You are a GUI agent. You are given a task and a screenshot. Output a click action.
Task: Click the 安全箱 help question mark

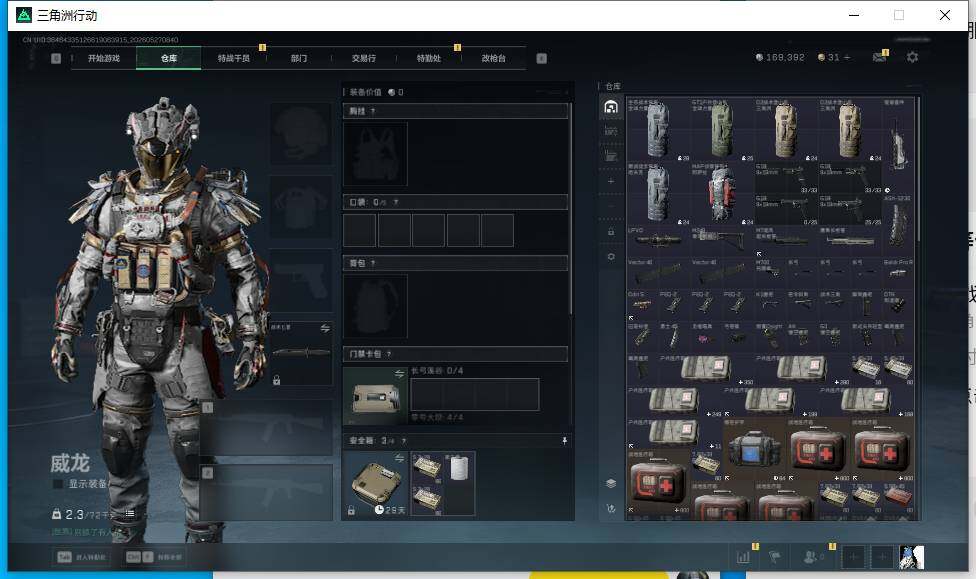404,441
